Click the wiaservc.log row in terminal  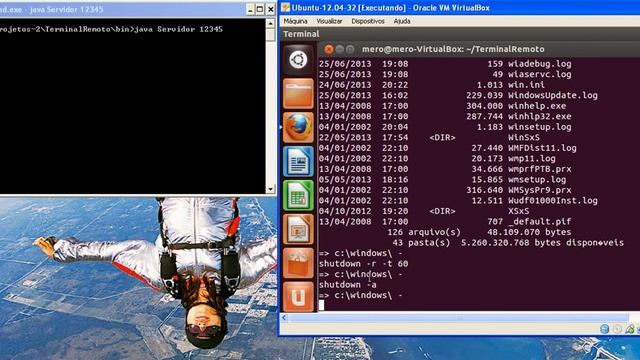click(x=445, y=74)
